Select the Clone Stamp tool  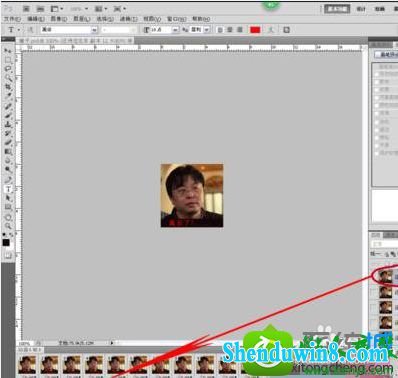pyautogui.click(x=8, y=125)
